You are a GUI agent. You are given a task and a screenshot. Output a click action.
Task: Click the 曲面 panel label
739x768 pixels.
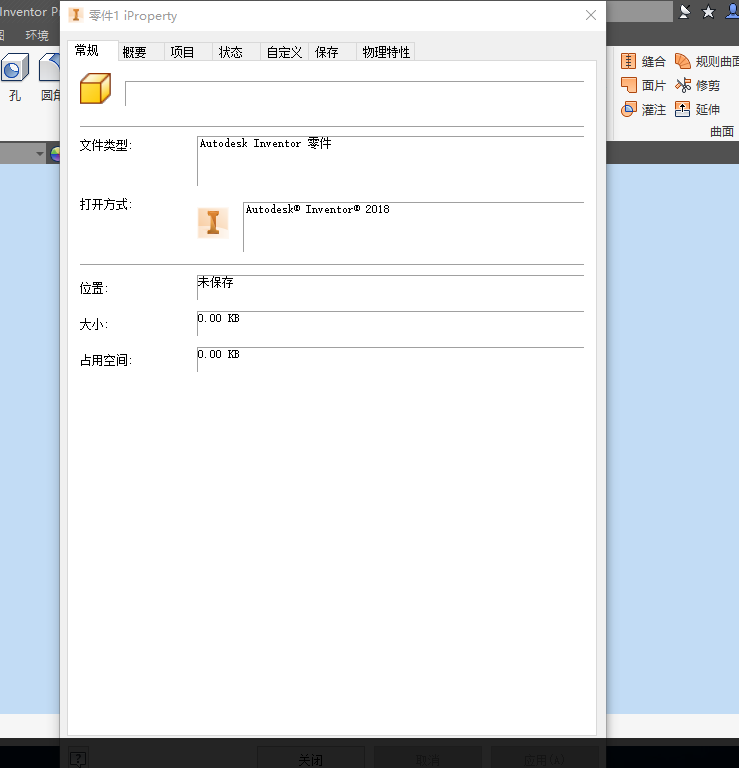click(x=722, y=131)
